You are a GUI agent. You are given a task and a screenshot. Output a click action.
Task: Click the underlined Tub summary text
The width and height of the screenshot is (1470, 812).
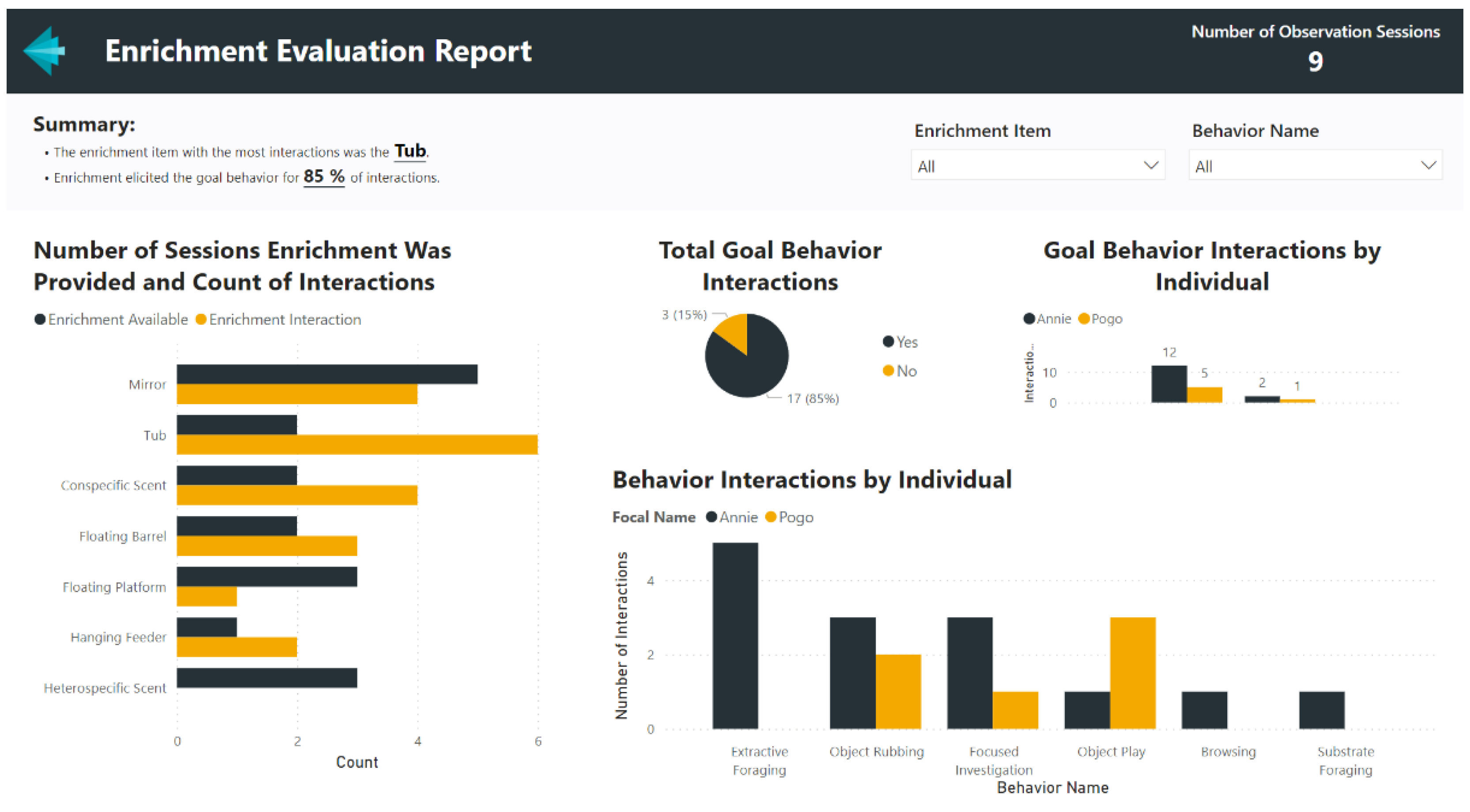410,151
